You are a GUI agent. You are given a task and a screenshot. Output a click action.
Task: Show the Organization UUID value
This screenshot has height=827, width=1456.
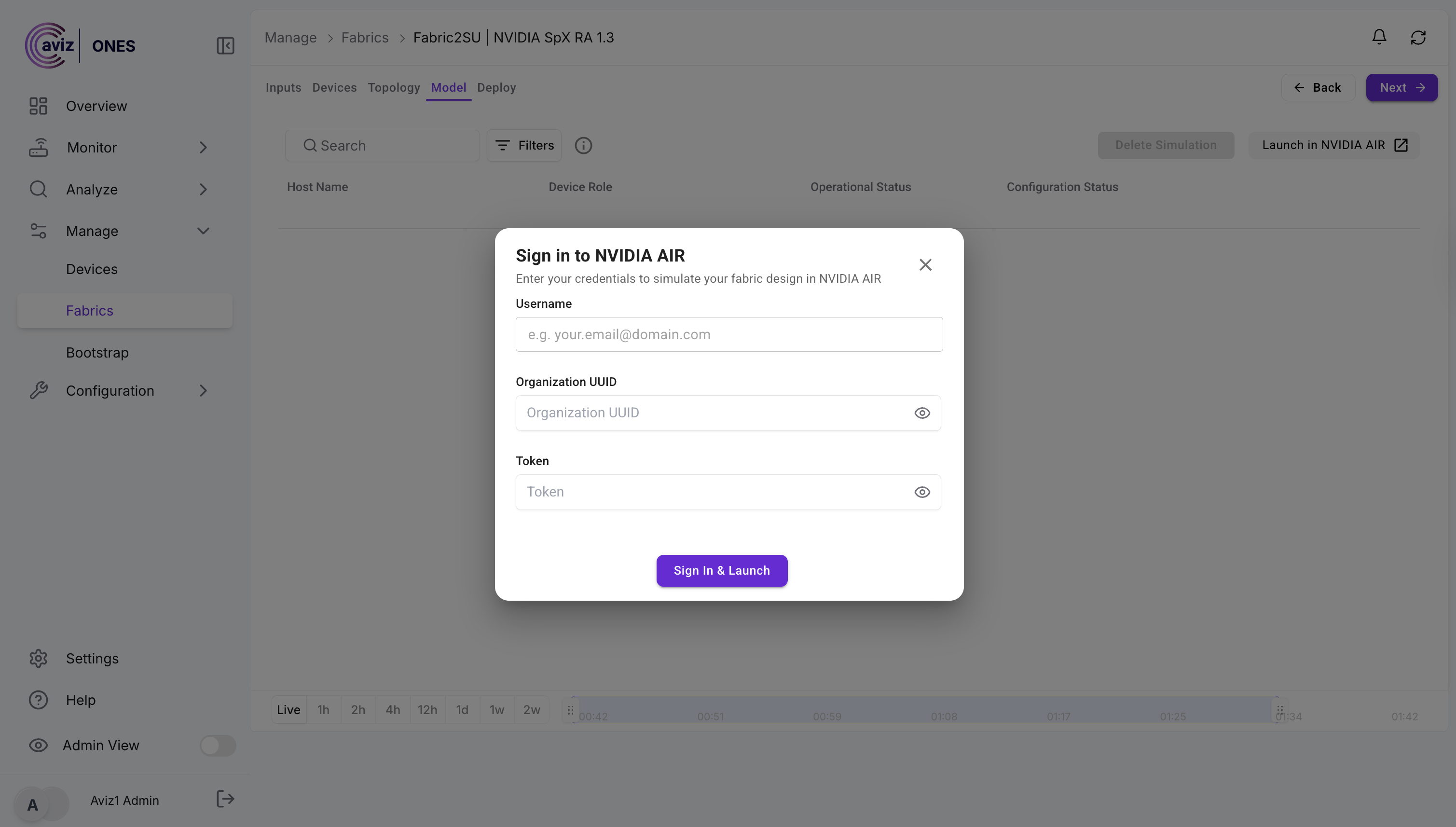click(x=921, y=413)
